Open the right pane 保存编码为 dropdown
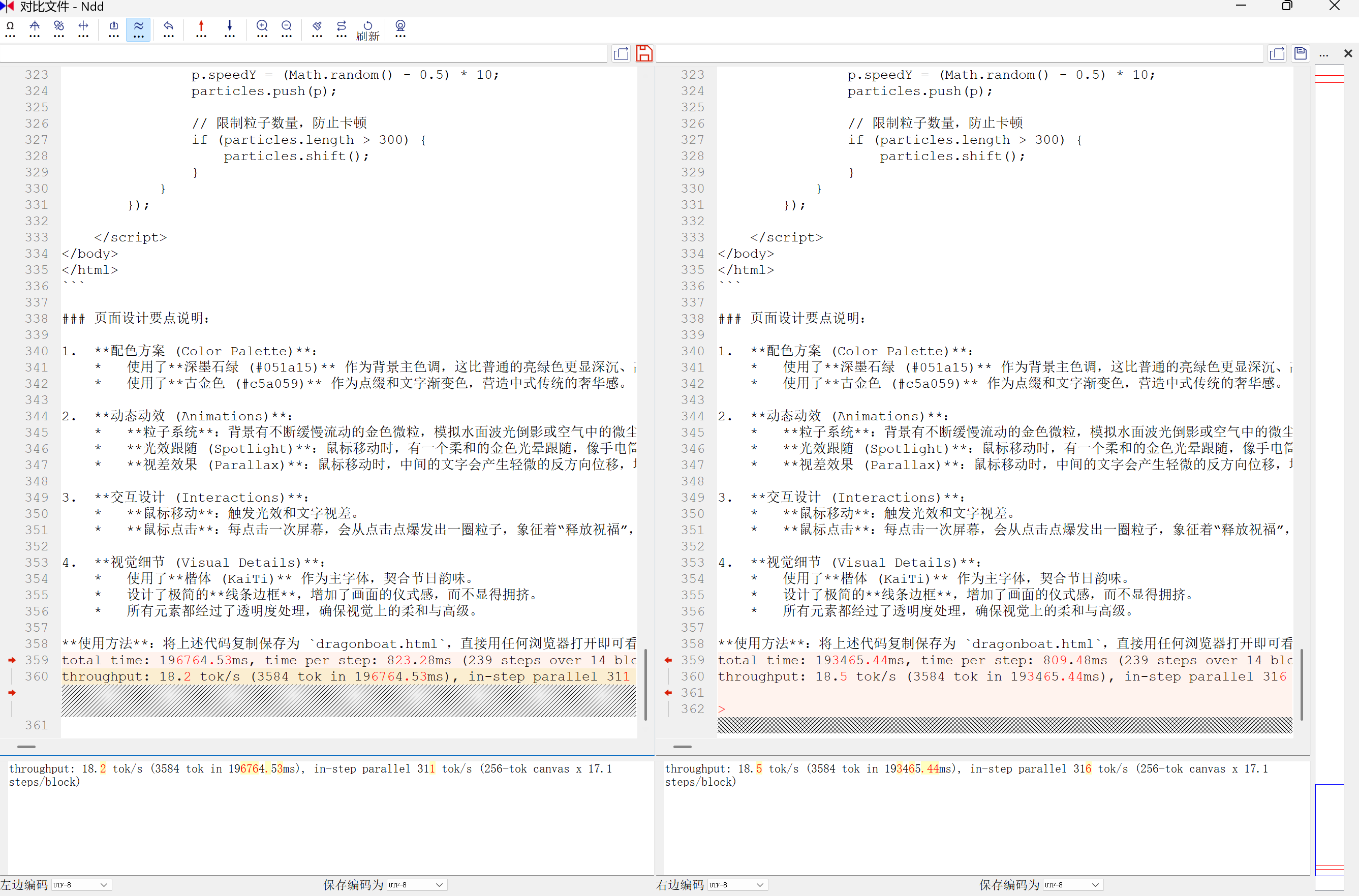Viewport: 1359px width, 896px height. coord(1072,885)
